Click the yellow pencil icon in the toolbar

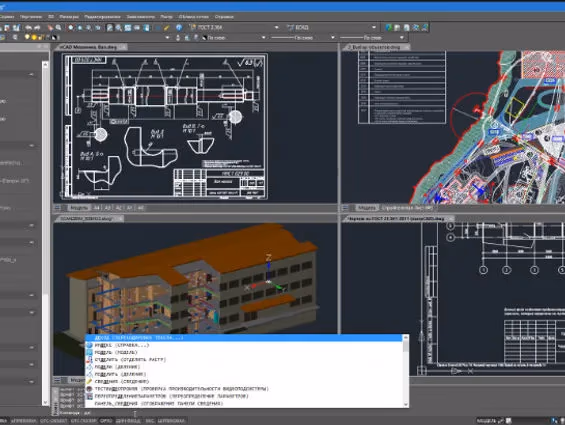point(167,27)
